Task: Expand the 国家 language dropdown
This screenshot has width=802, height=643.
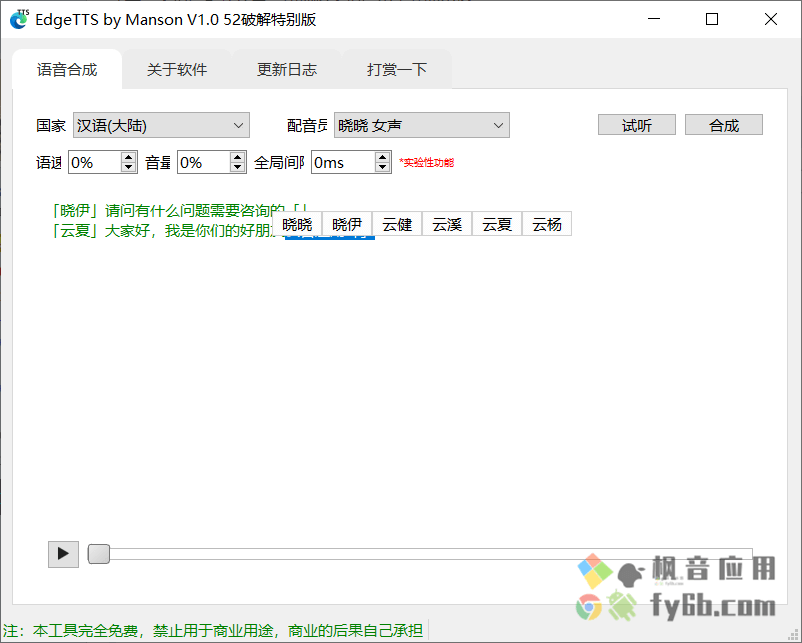Action: (x=161, y=125)
